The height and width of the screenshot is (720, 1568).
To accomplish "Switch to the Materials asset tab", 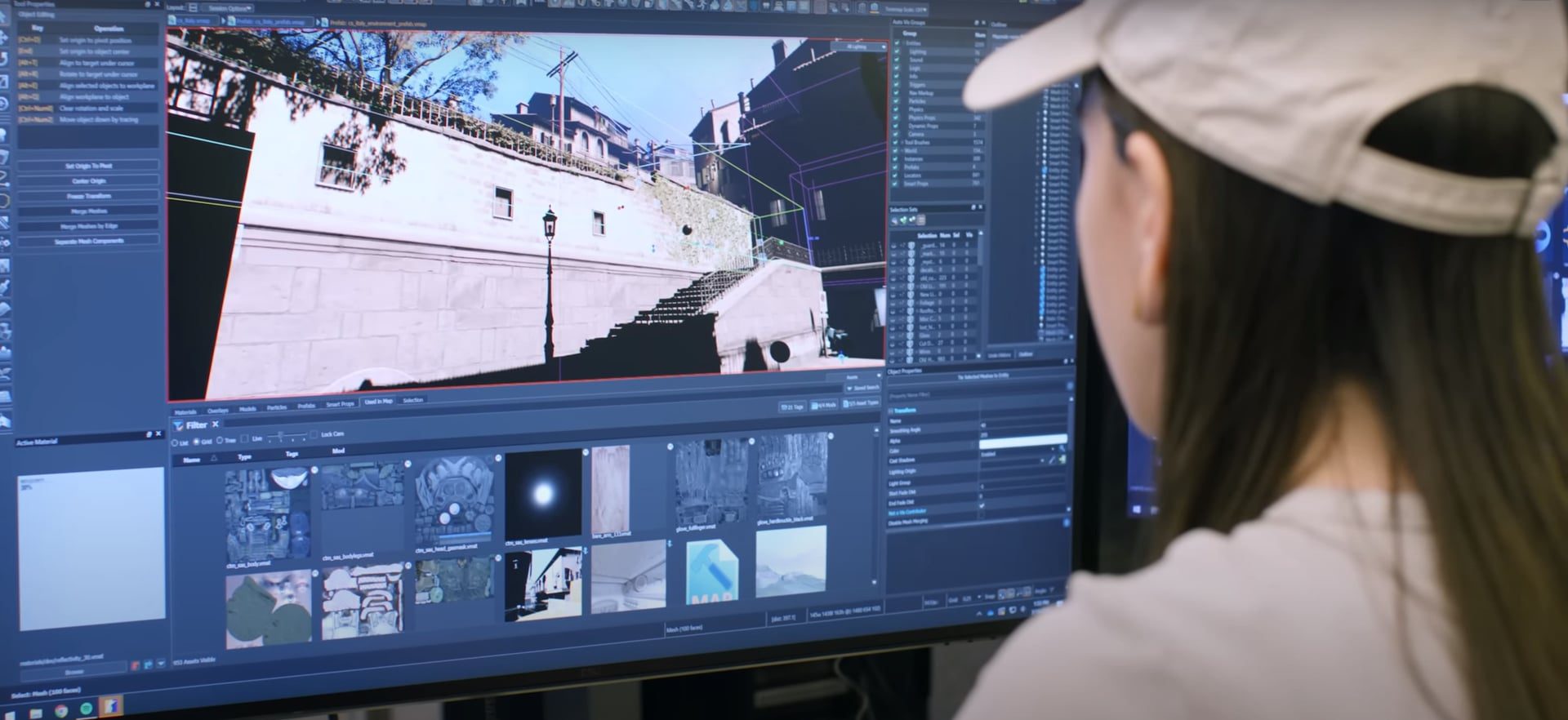I will coord(185,412).
